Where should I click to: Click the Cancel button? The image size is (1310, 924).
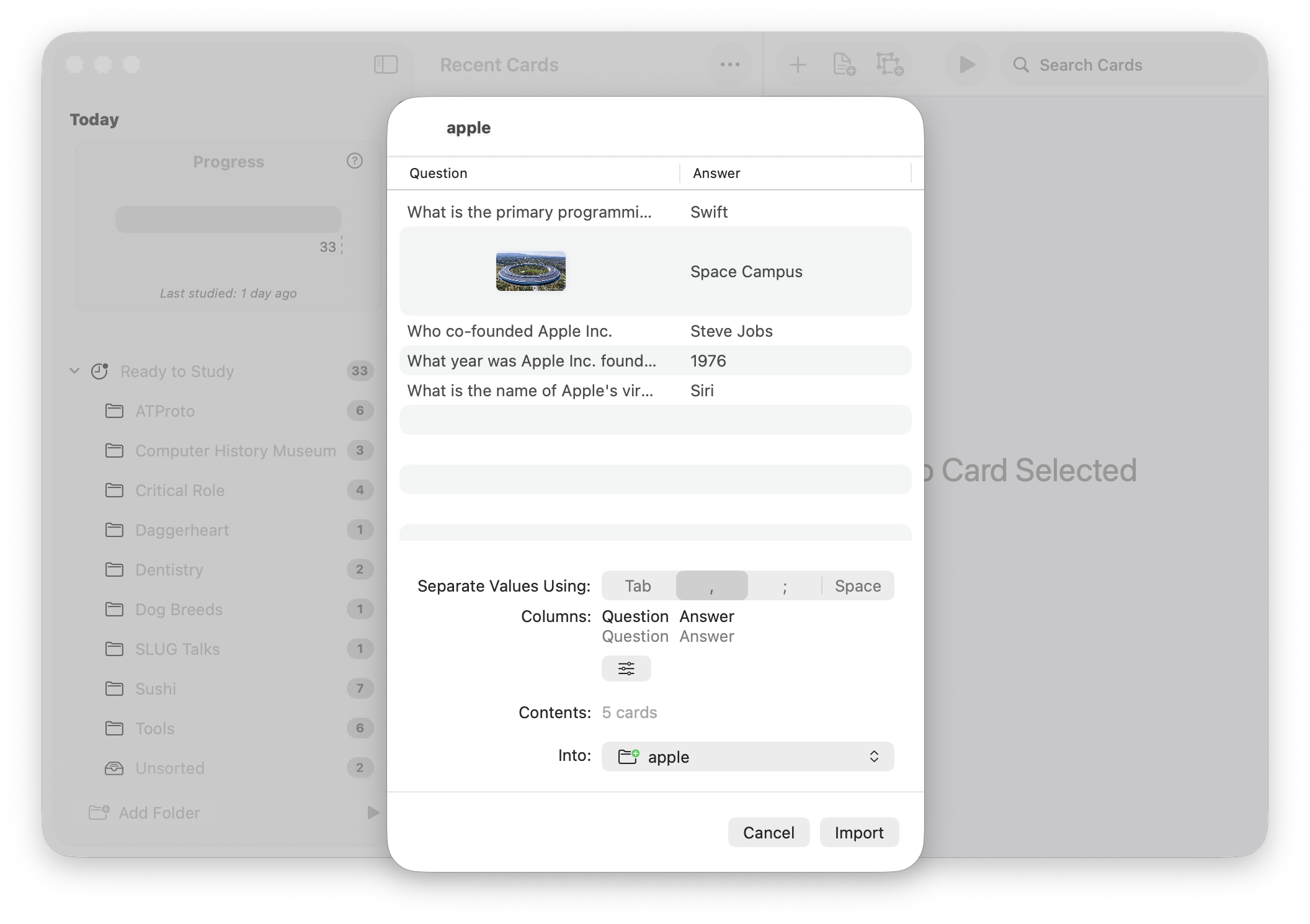click(x=769, y=832)
